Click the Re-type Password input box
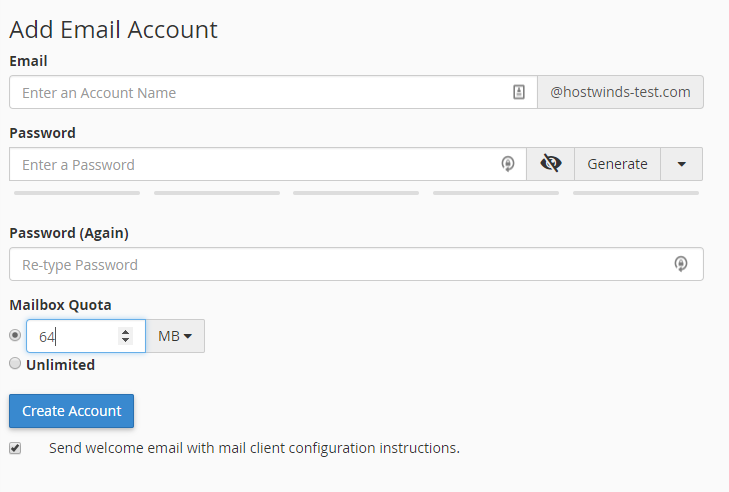 (x=340, y=264)
